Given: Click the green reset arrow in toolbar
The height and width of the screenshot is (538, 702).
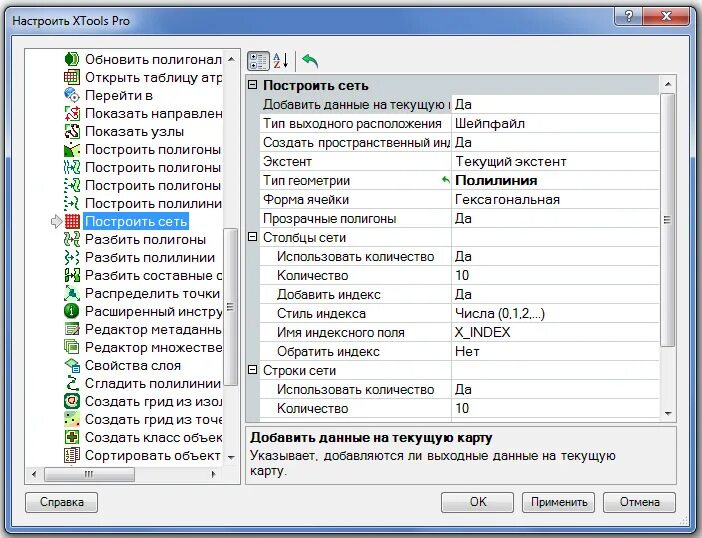Looking at the screenshot, I should 310,61.
